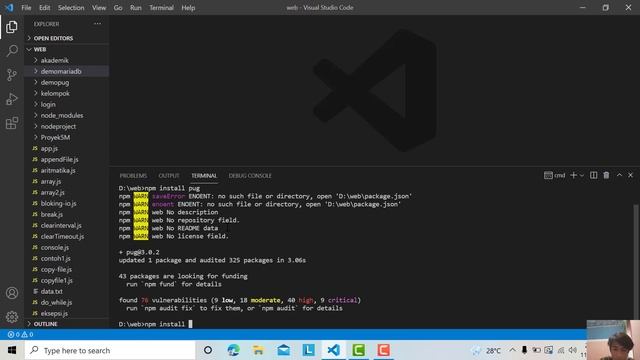Open Mail app from taskbar
The height and width of the screenshot is (360, 640).
click(x=283, y=350)
